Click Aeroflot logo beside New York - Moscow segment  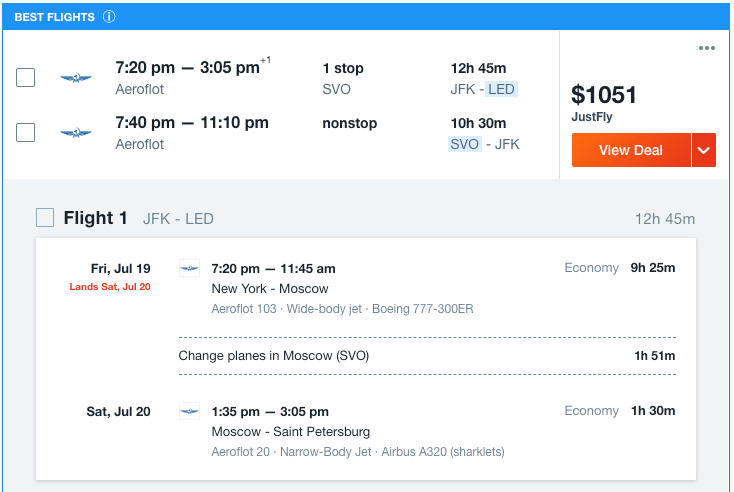pyautogui.click(x=189, y=268)
